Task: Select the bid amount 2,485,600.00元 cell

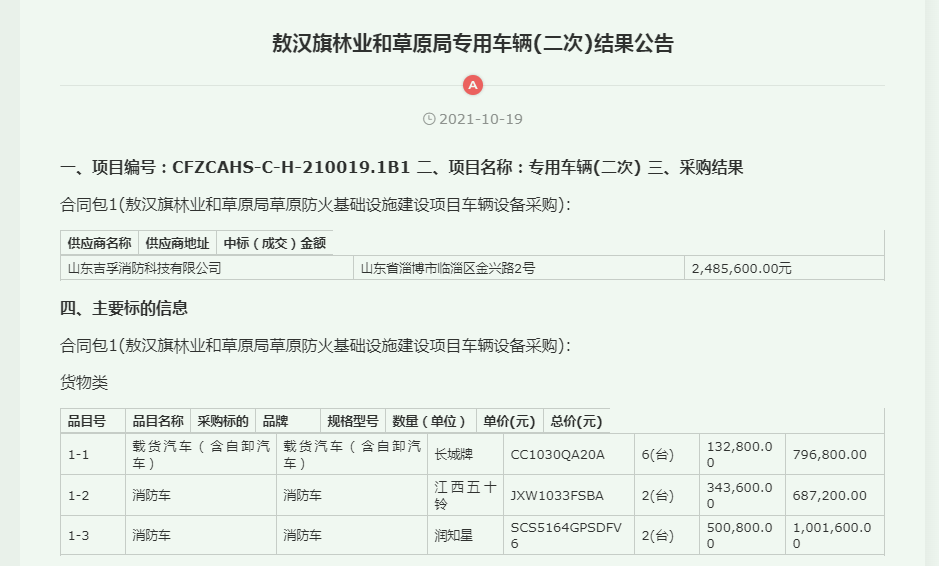Action: (741, 268)
